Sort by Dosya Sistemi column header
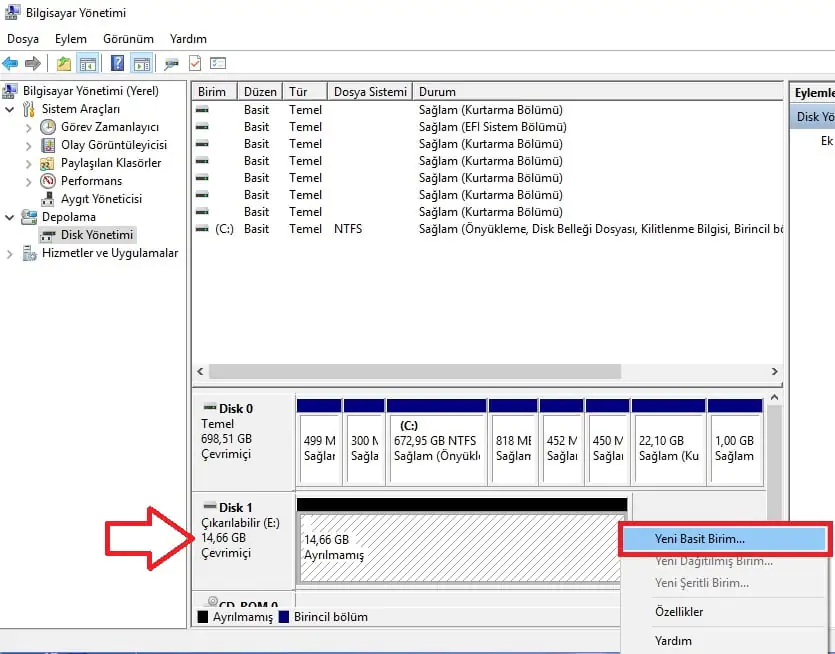This screenshot has height=654, width=835. [x=370, y=92]
